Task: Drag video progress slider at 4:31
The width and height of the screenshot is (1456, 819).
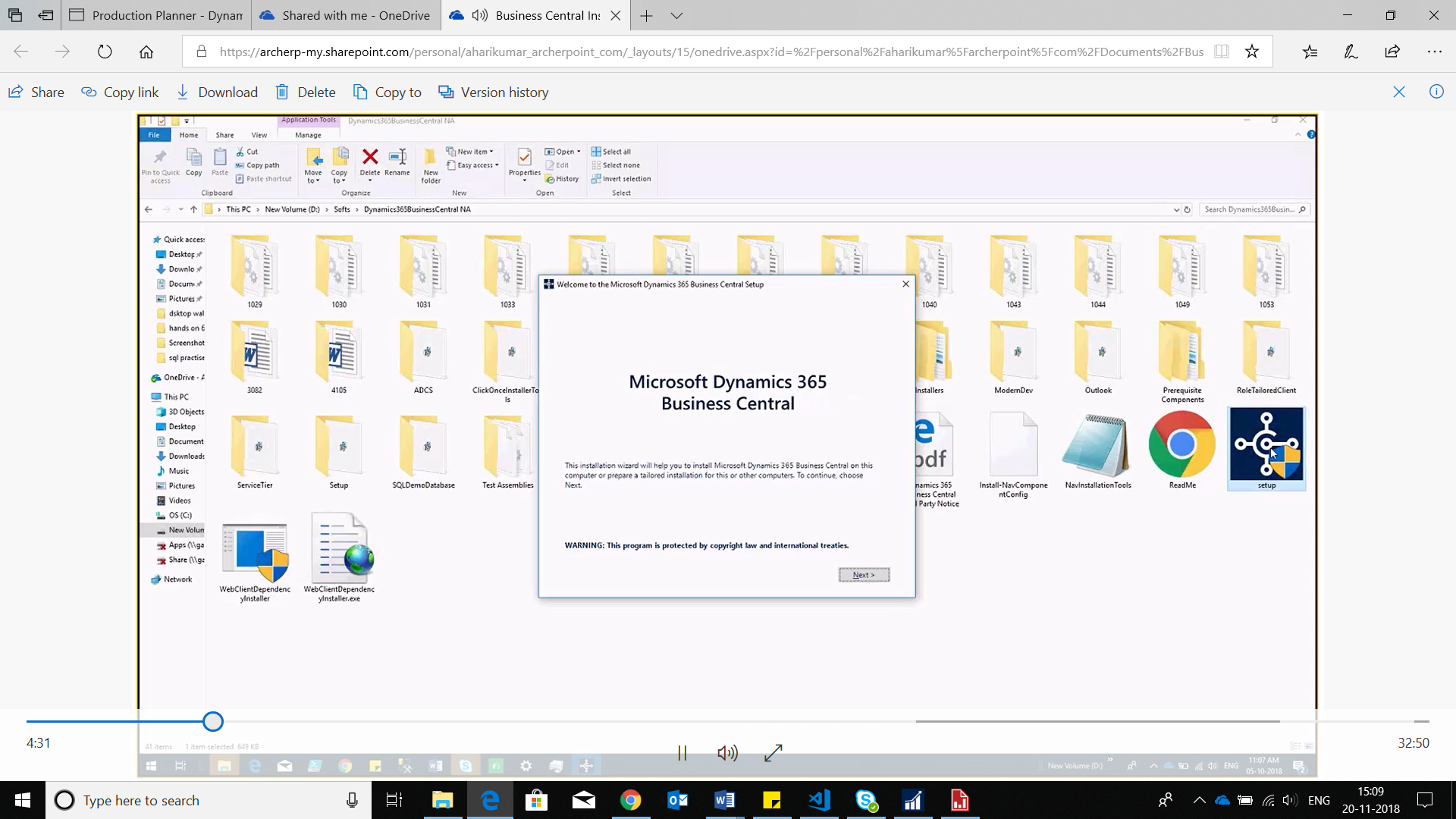Action: click(213, 721)
